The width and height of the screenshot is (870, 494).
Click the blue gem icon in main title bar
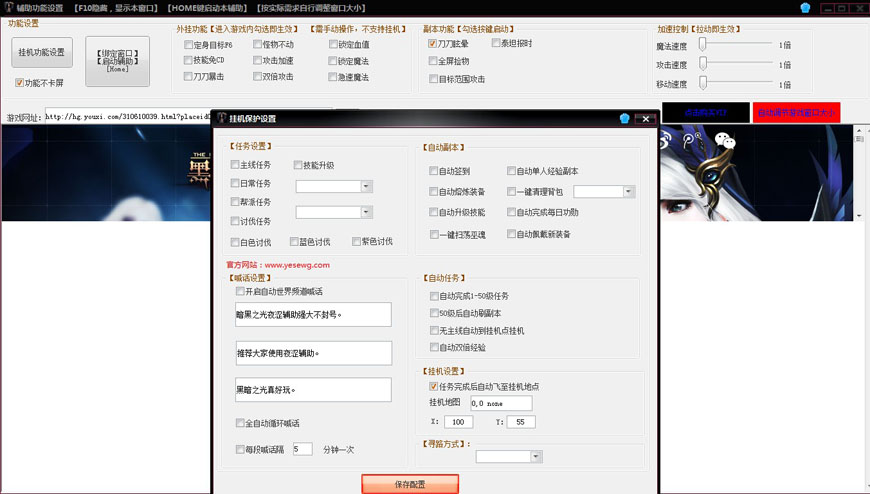point(806,7)
